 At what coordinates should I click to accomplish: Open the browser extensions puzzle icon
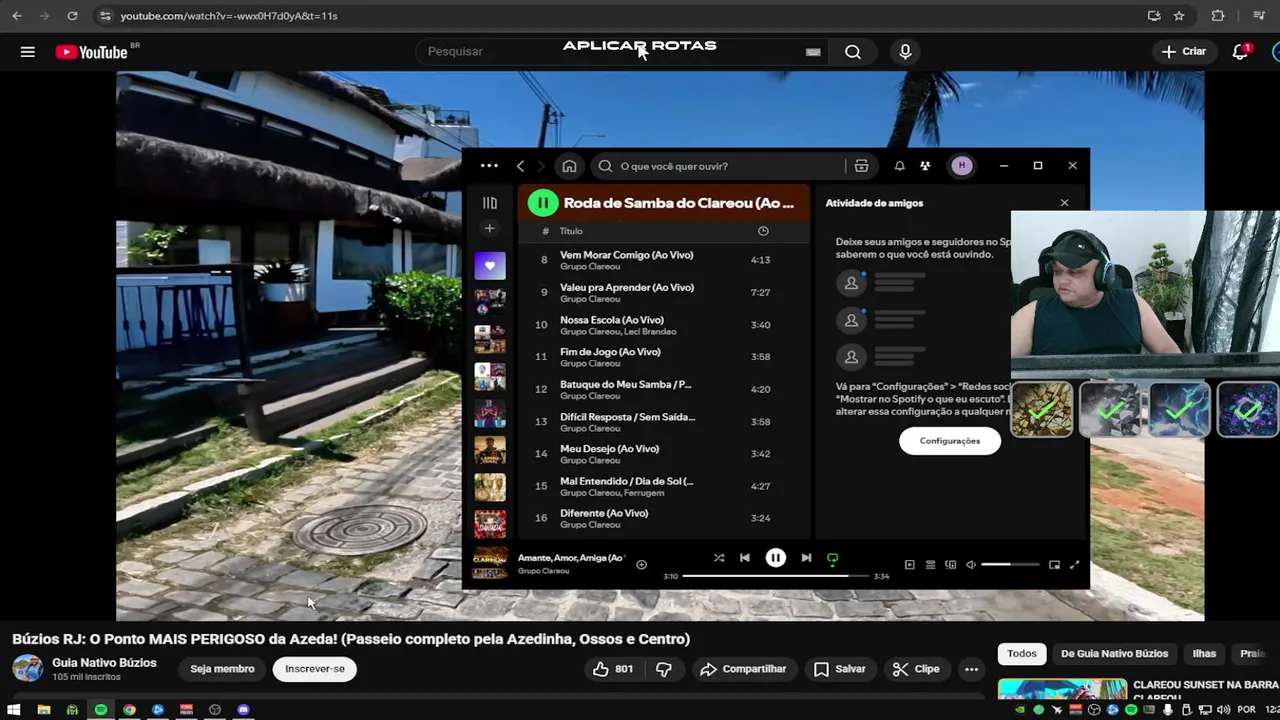(1218, 16)
